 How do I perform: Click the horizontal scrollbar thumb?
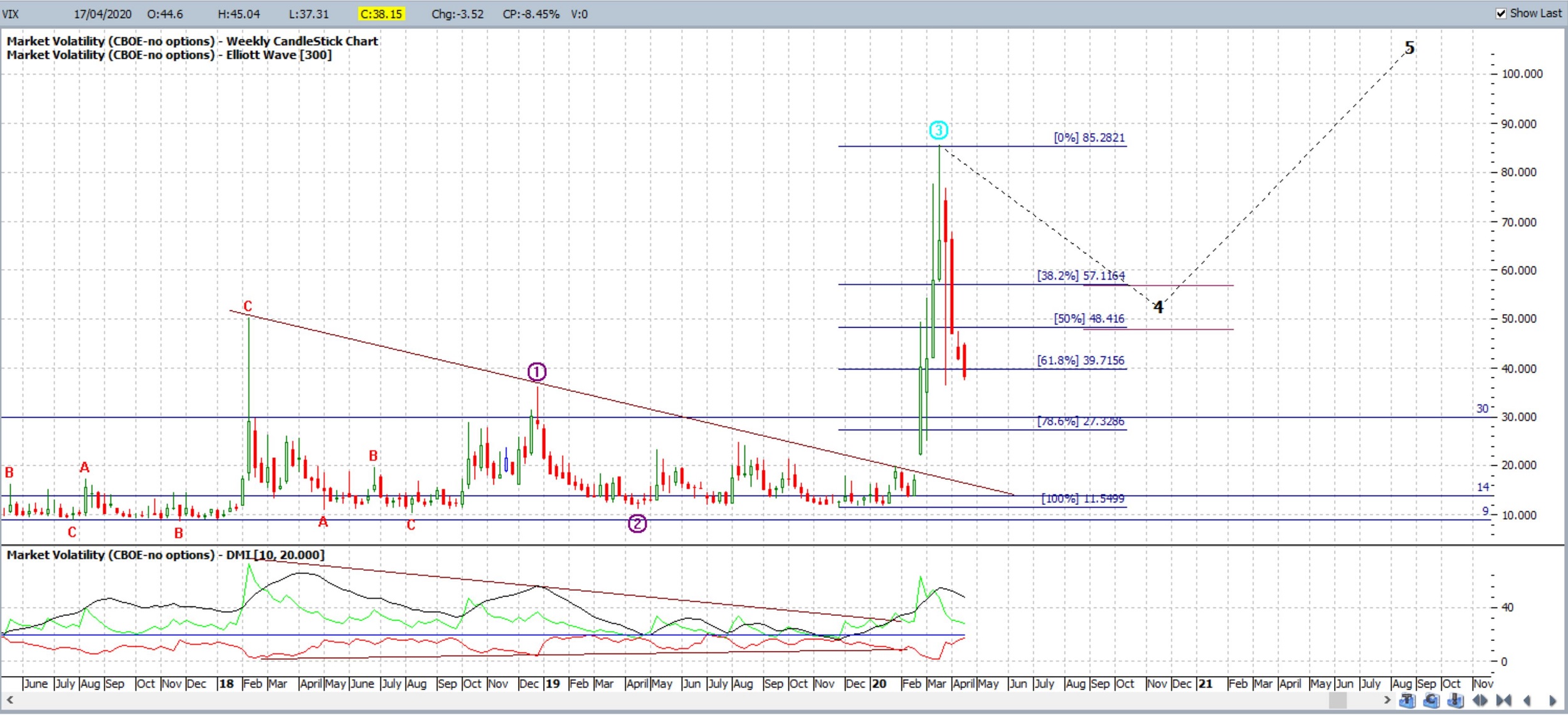coord(1338,700)
